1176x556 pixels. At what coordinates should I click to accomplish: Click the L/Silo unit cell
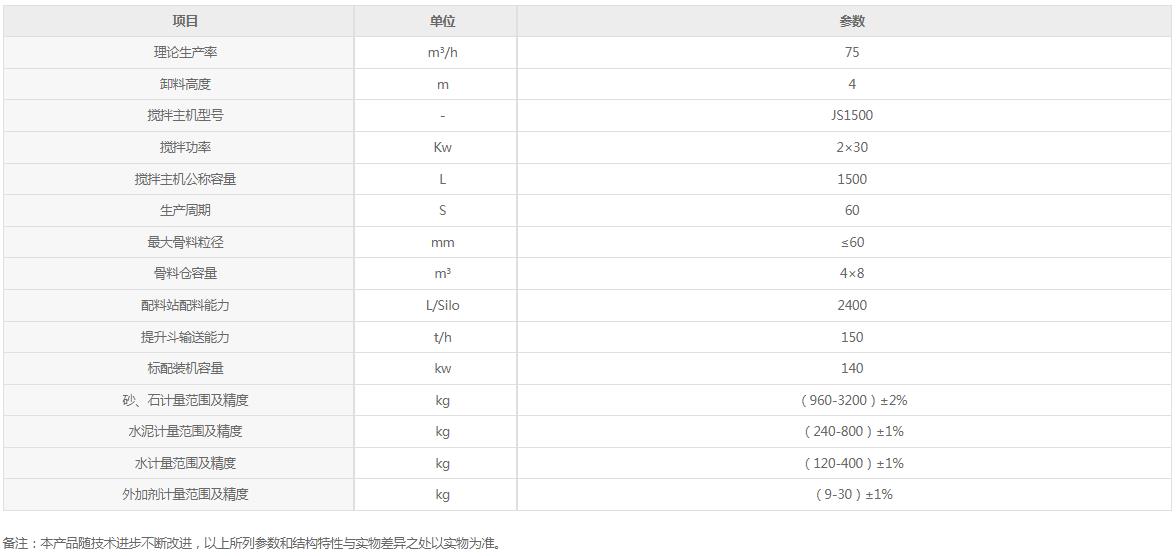[x=442, y=305]
